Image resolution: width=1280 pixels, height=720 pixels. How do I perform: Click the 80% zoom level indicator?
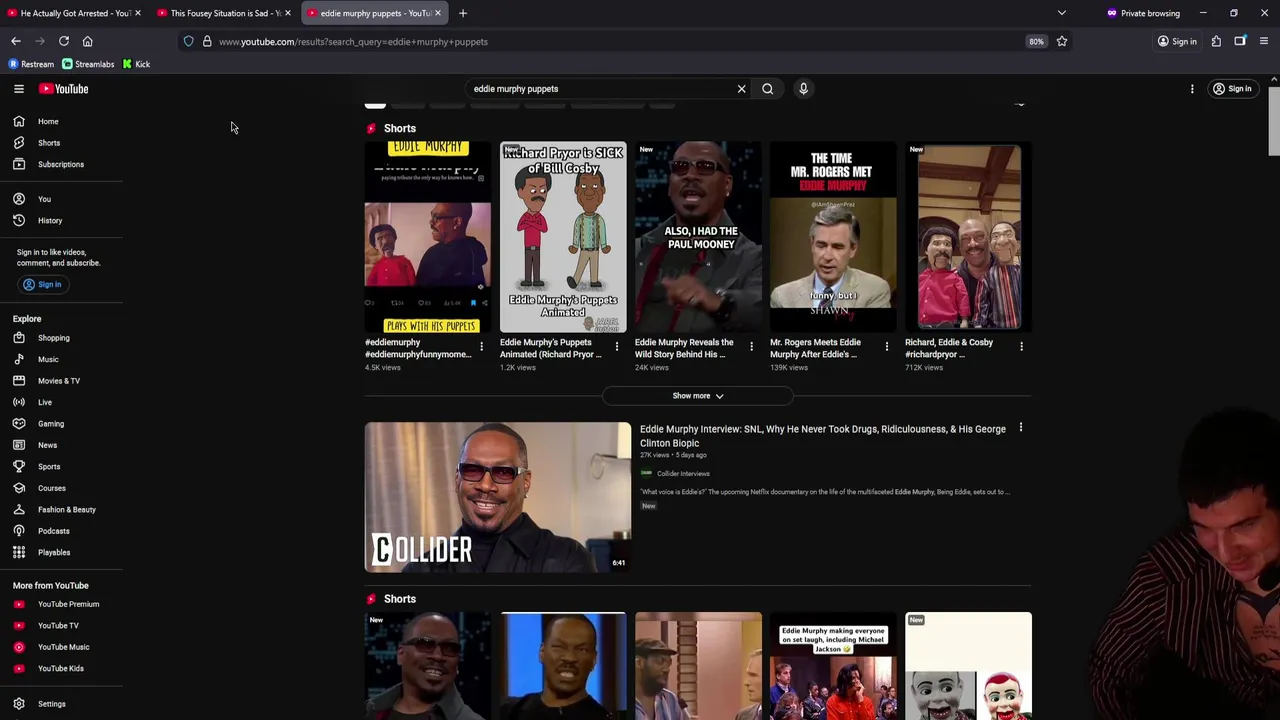coord(1036,41)
